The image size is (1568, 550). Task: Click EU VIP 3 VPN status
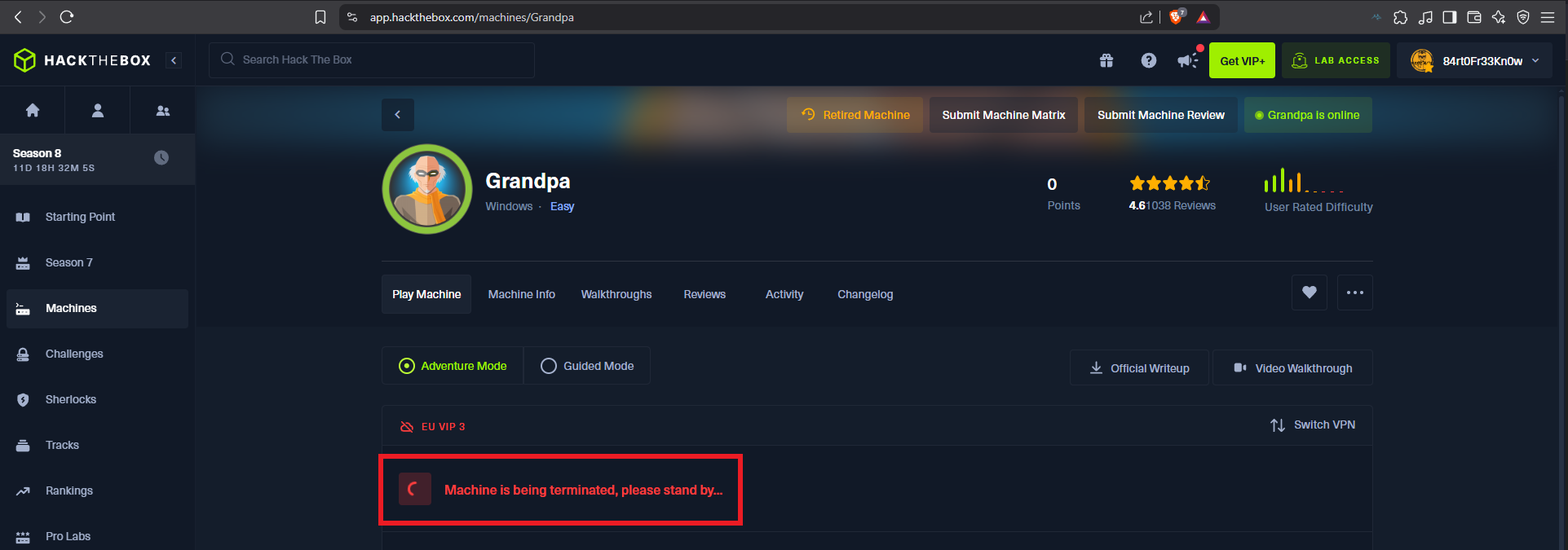pos(432,426)
